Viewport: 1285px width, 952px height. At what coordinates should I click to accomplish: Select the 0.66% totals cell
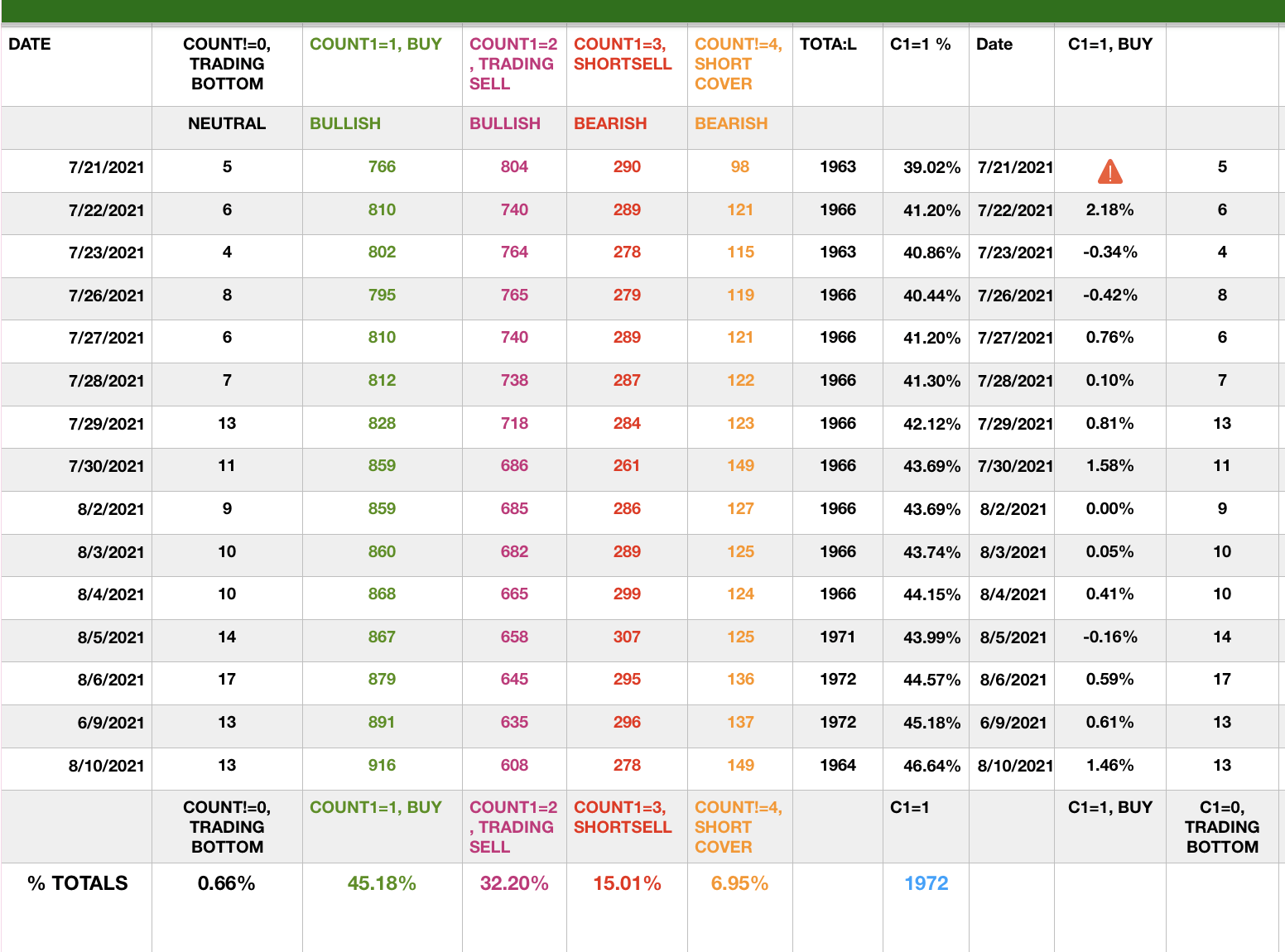click(226, 883)
